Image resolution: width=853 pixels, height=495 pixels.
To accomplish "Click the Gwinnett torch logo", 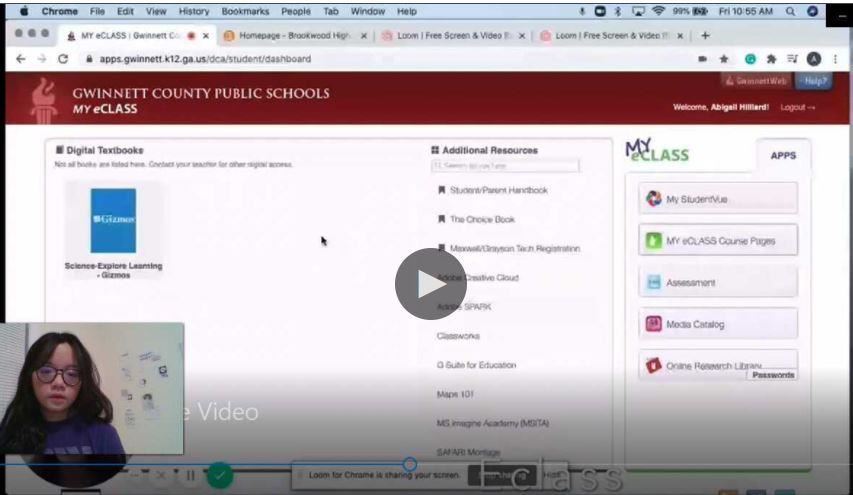I will click(x=44, y=101).
